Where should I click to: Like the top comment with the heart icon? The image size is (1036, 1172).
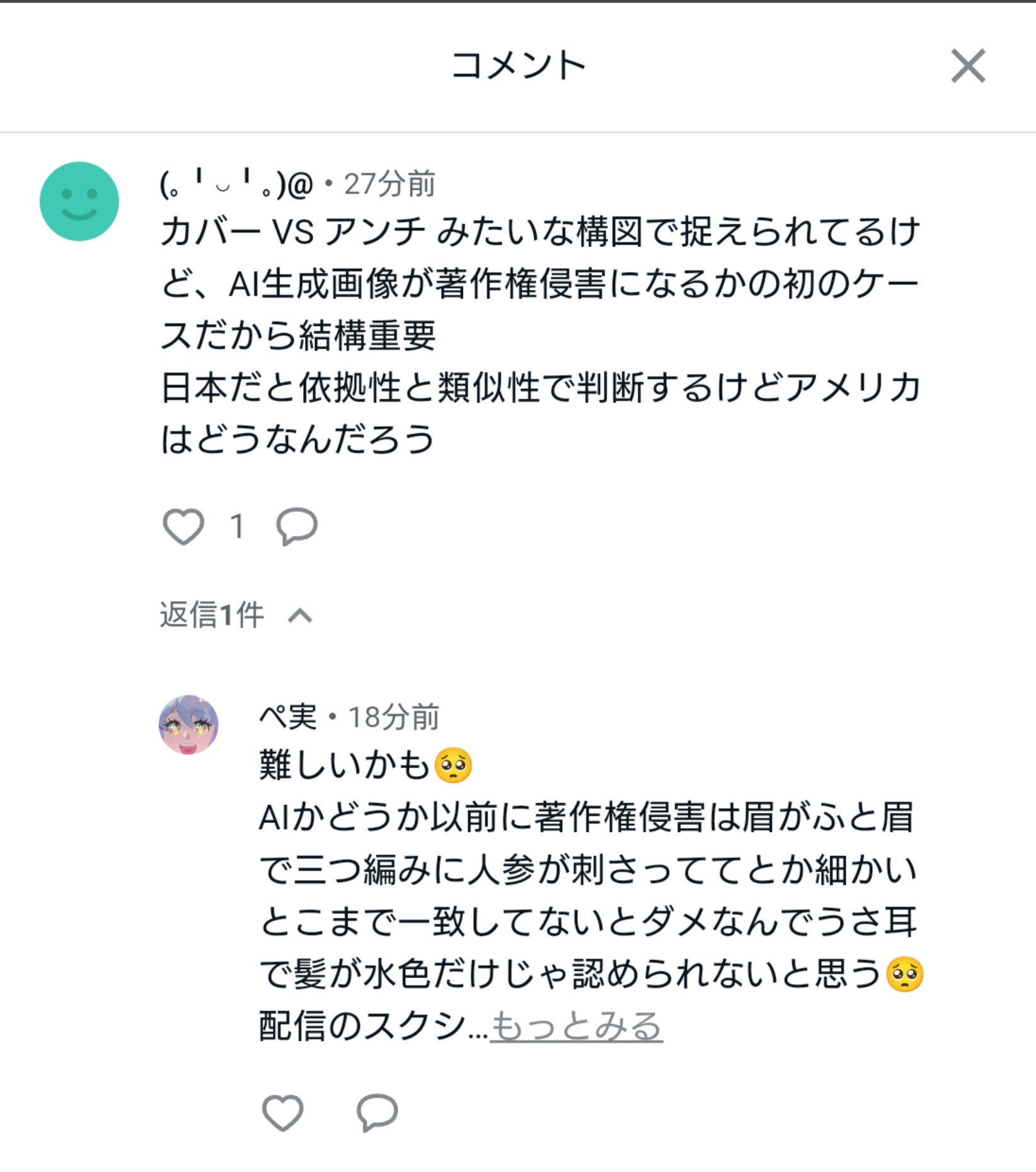183,526
